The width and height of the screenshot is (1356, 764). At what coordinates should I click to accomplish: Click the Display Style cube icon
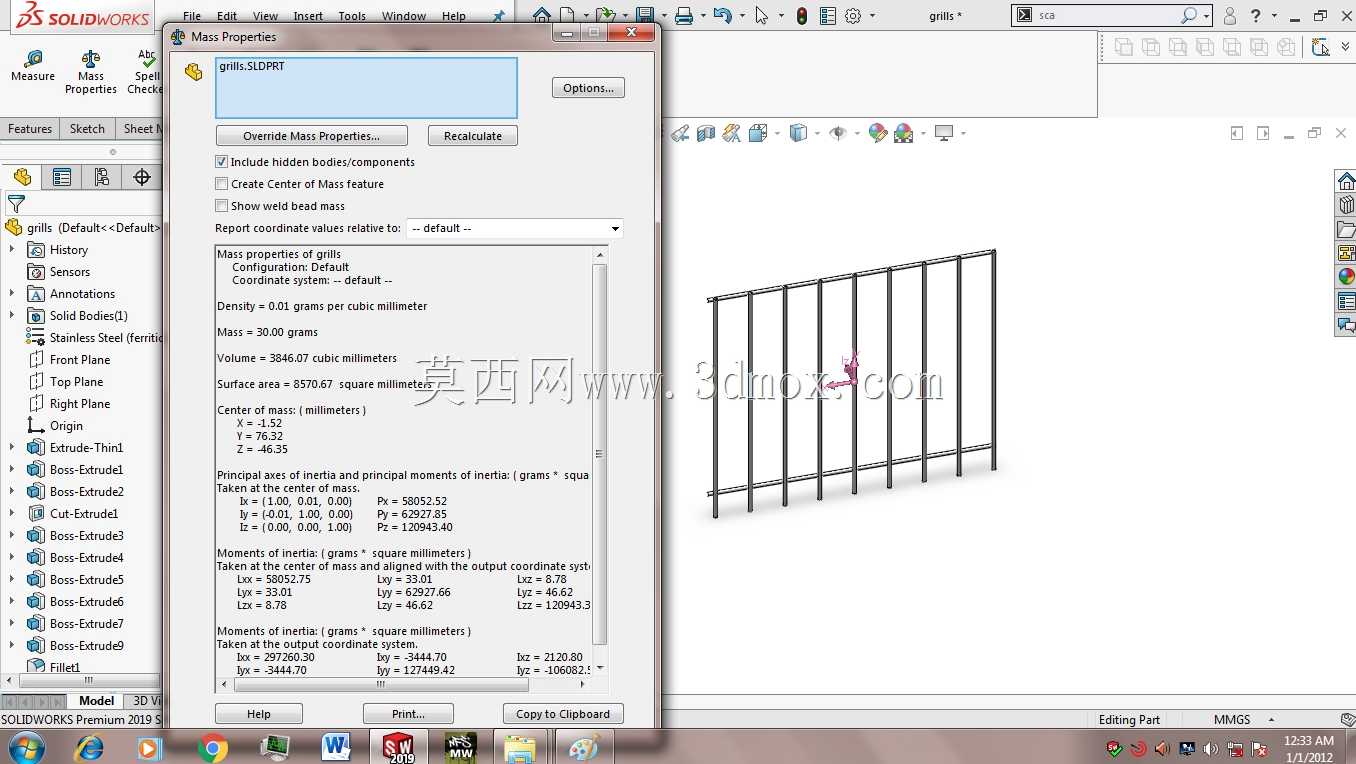coord(798,133)
